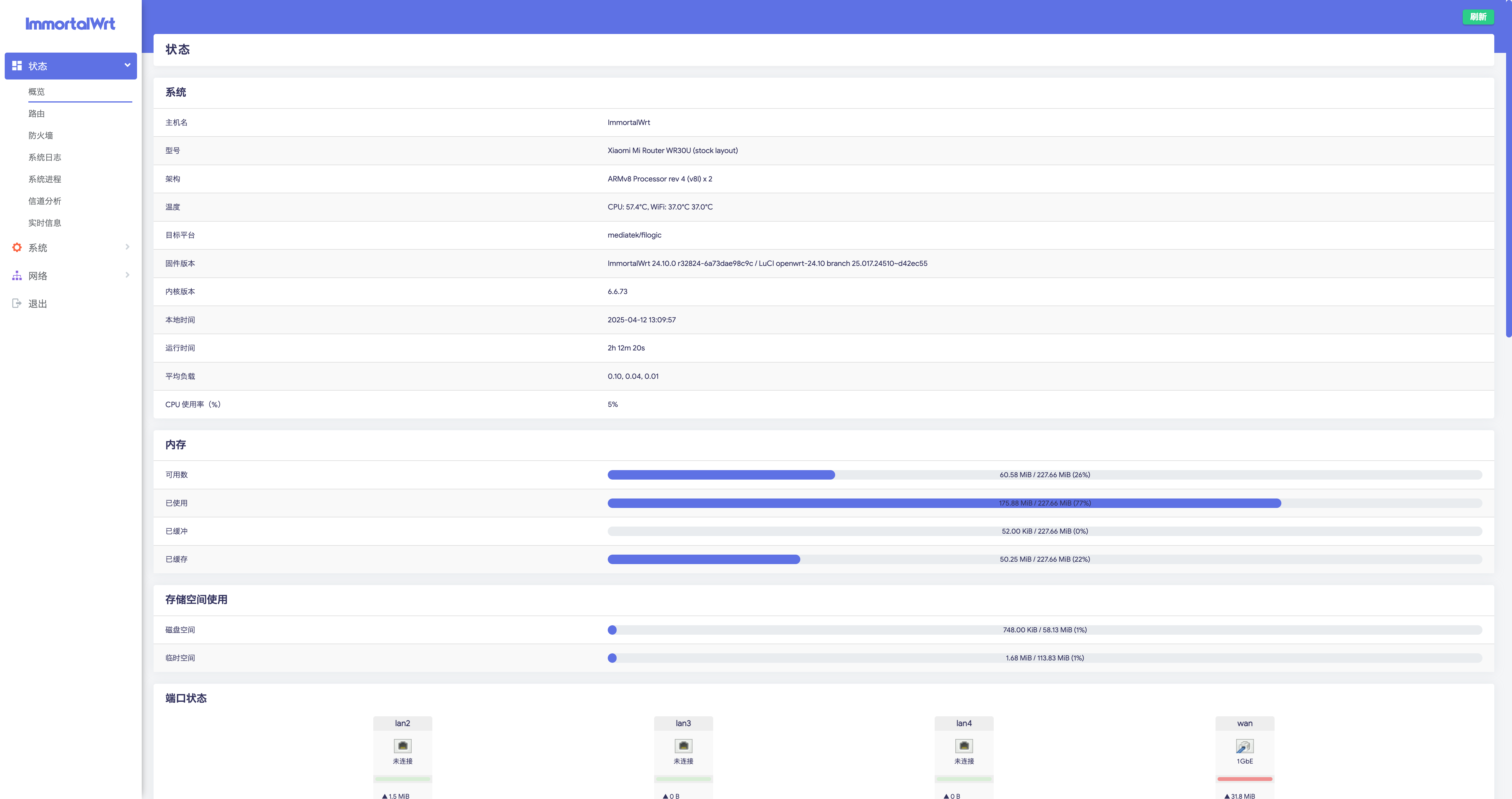Click the Network topology icon in sidebar
Viewport: 1512px width, 799px height.
[17, 275]
